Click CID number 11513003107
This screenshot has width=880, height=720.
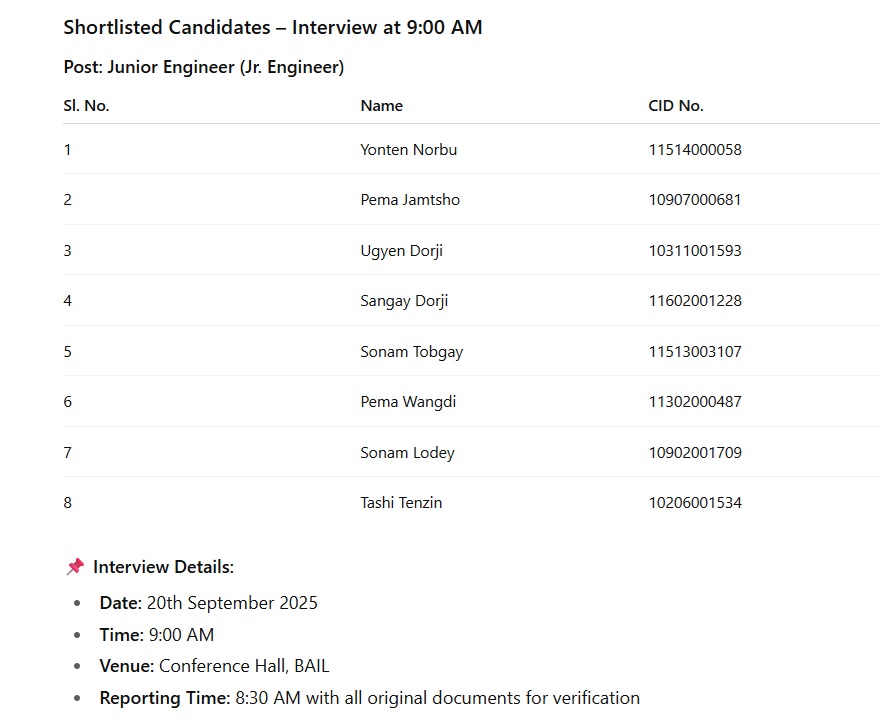pyautogui.click(x=695, y=352)
